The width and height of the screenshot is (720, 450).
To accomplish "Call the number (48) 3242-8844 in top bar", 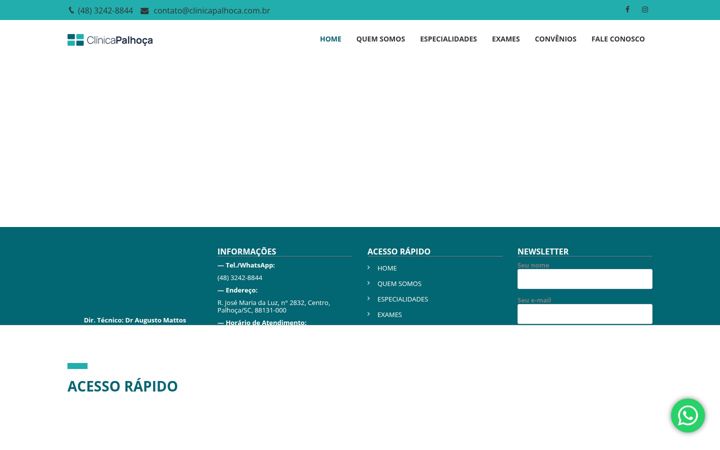I will (x=105, y=11).
